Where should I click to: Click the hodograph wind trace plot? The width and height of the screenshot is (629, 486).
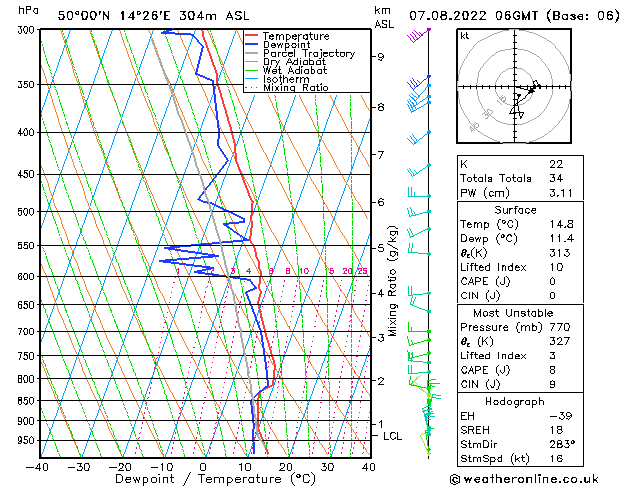tap(525, 99)
